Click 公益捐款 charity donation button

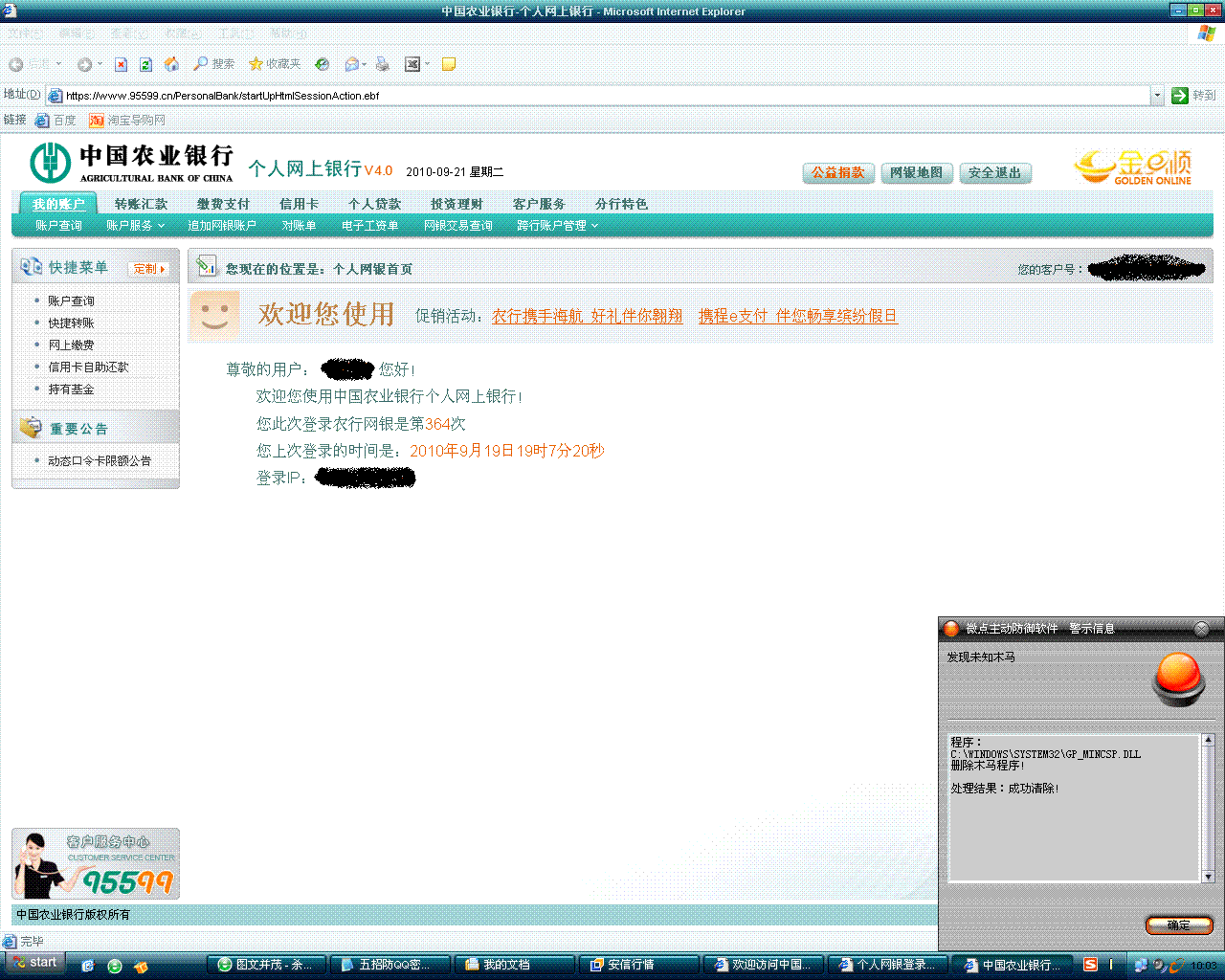coord(837,173)
